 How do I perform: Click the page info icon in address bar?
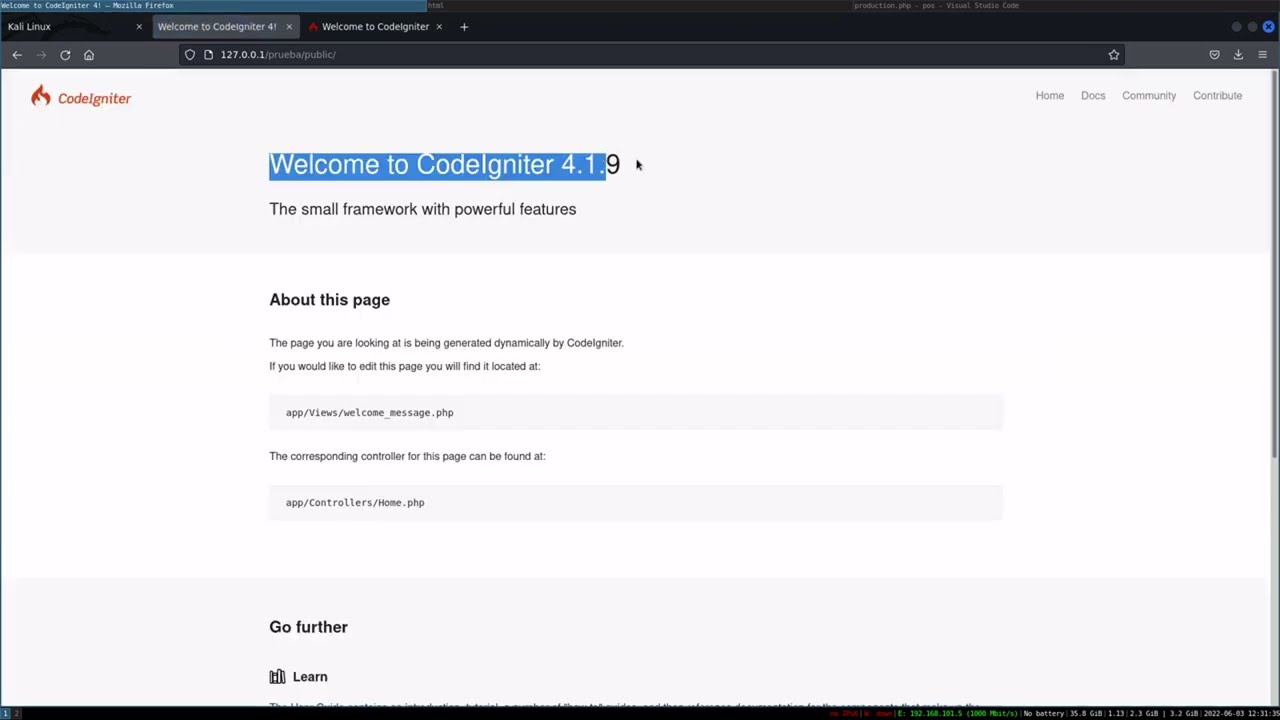[208, 55]
